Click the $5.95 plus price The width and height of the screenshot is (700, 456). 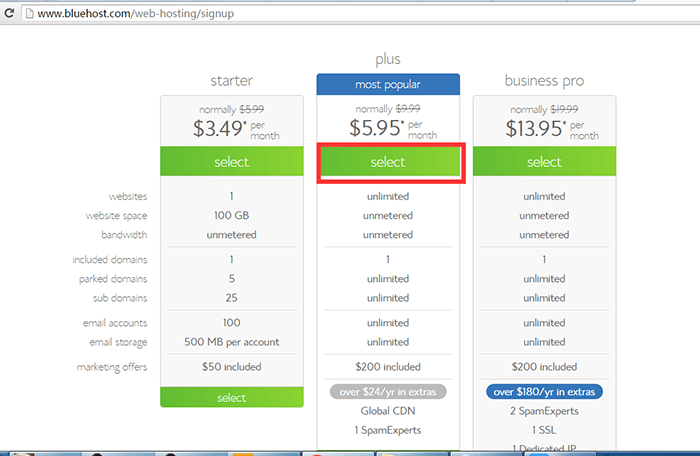[376, 128]
